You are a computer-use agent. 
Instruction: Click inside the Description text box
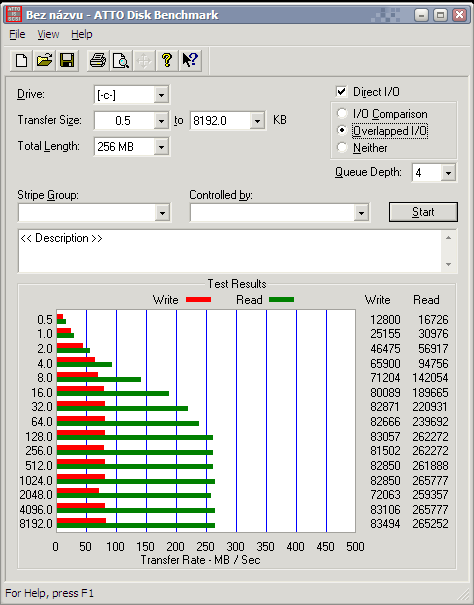229,251
